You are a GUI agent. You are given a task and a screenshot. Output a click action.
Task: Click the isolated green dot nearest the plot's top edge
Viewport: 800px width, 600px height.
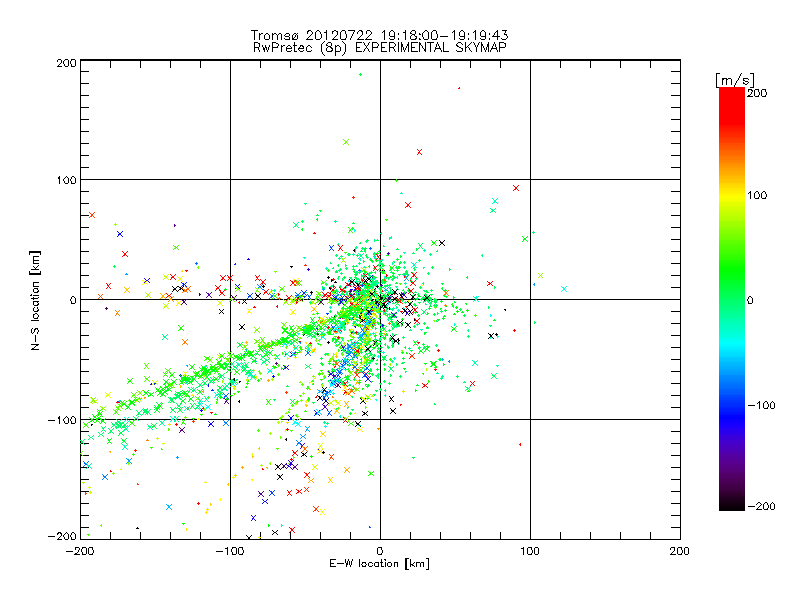coord(361,74)
